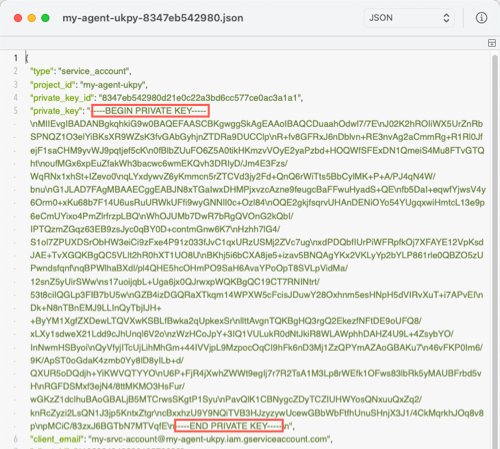
Task: Click the "type" key on line 2
Action: coord(42,71)
